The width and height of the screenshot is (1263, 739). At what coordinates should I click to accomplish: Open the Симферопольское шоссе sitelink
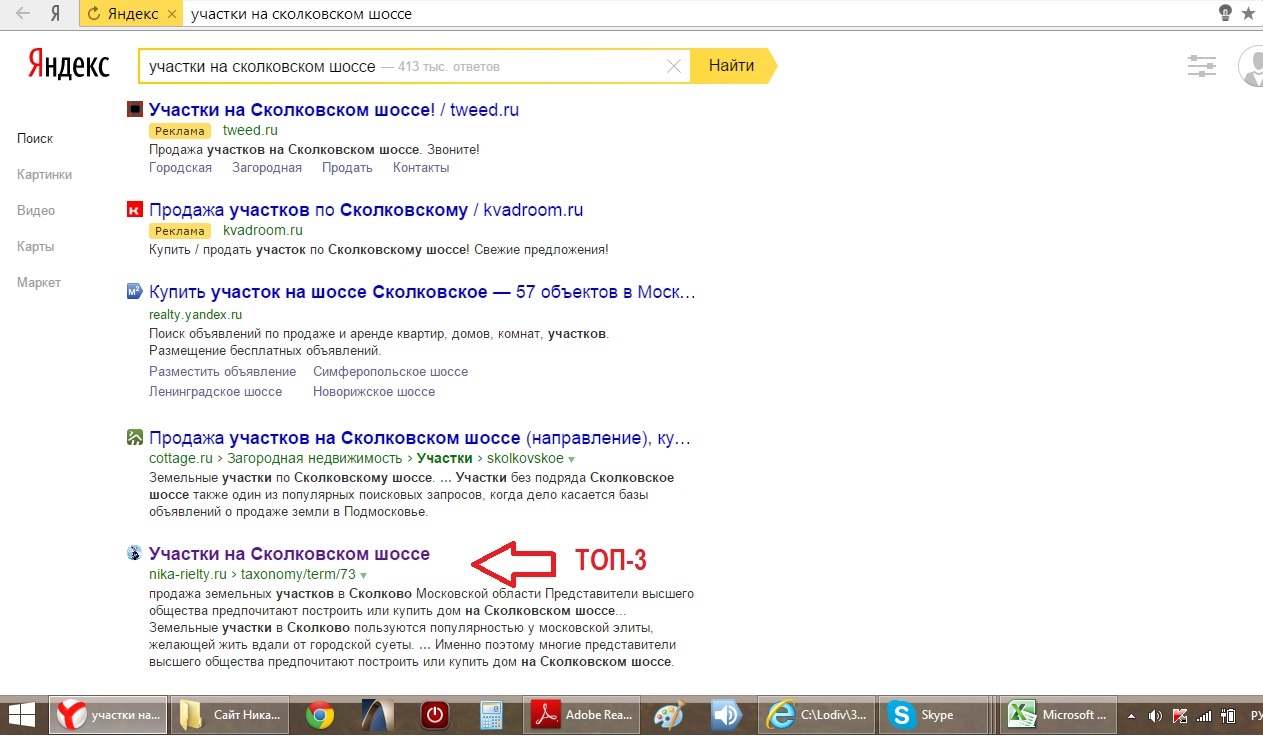[390, 372]
